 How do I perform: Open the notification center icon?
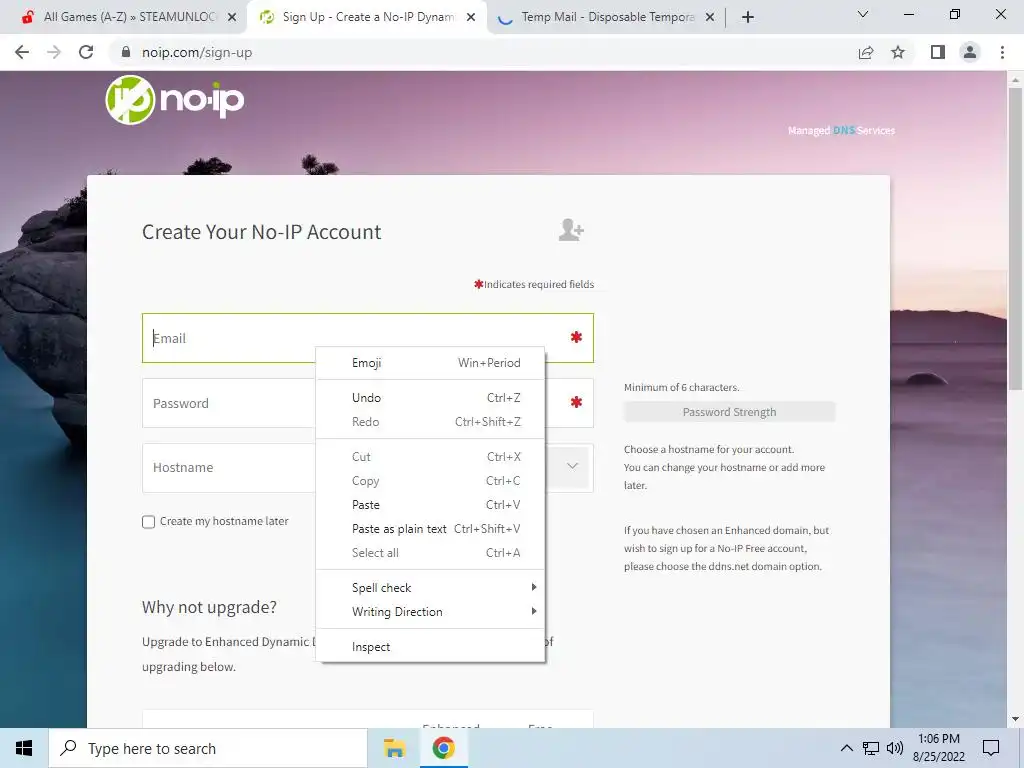[x=991, y=748]
